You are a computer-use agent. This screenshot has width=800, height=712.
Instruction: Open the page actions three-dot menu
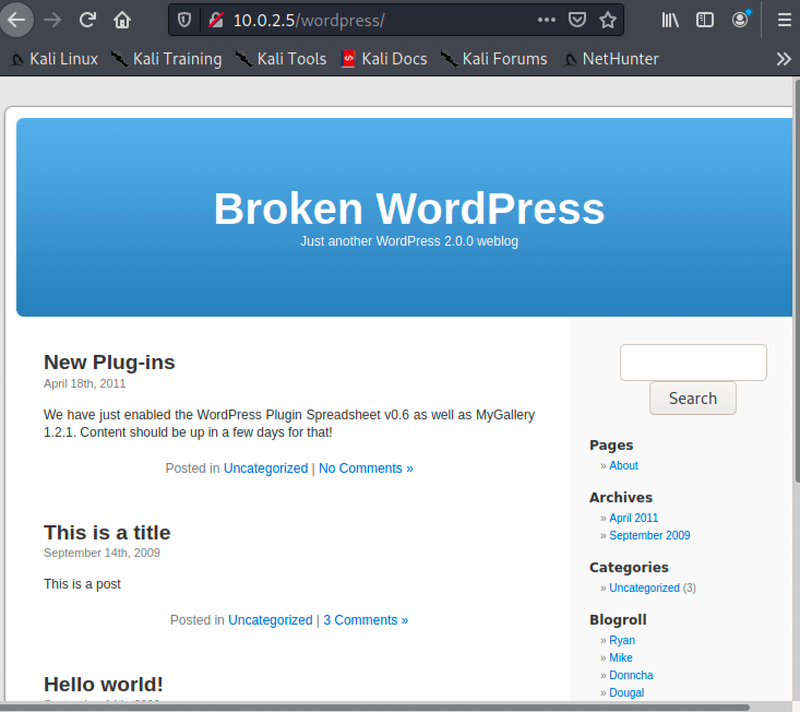[x=546, y=20]
